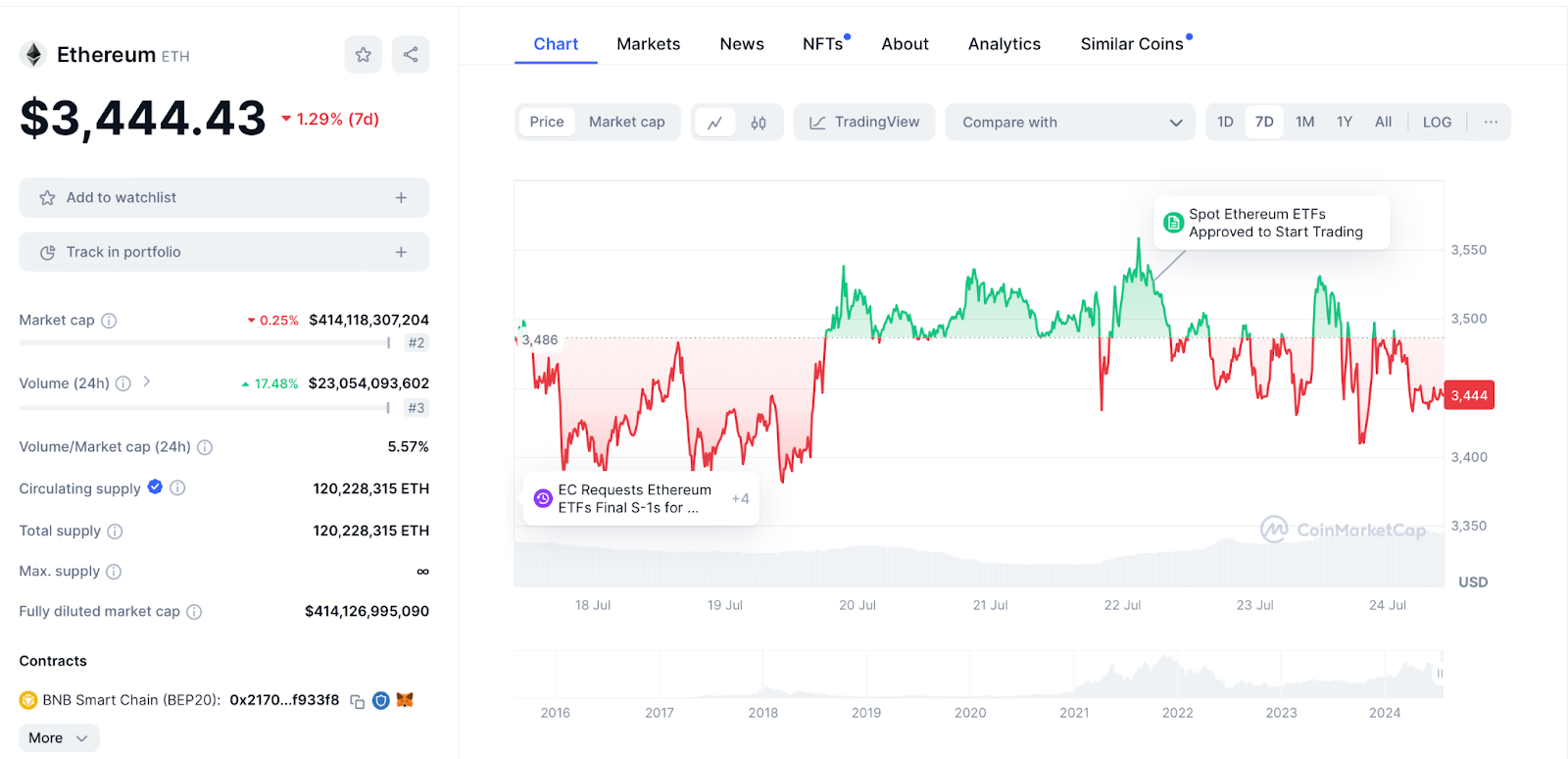
Task: Select the 1D time range
Action: (1225, 122)
